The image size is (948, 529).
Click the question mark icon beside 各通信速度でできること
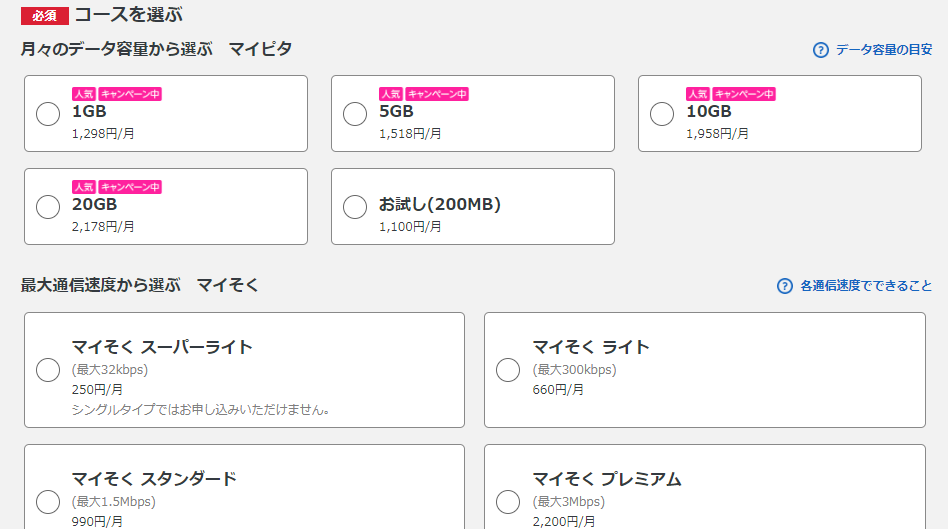(785, 286)
